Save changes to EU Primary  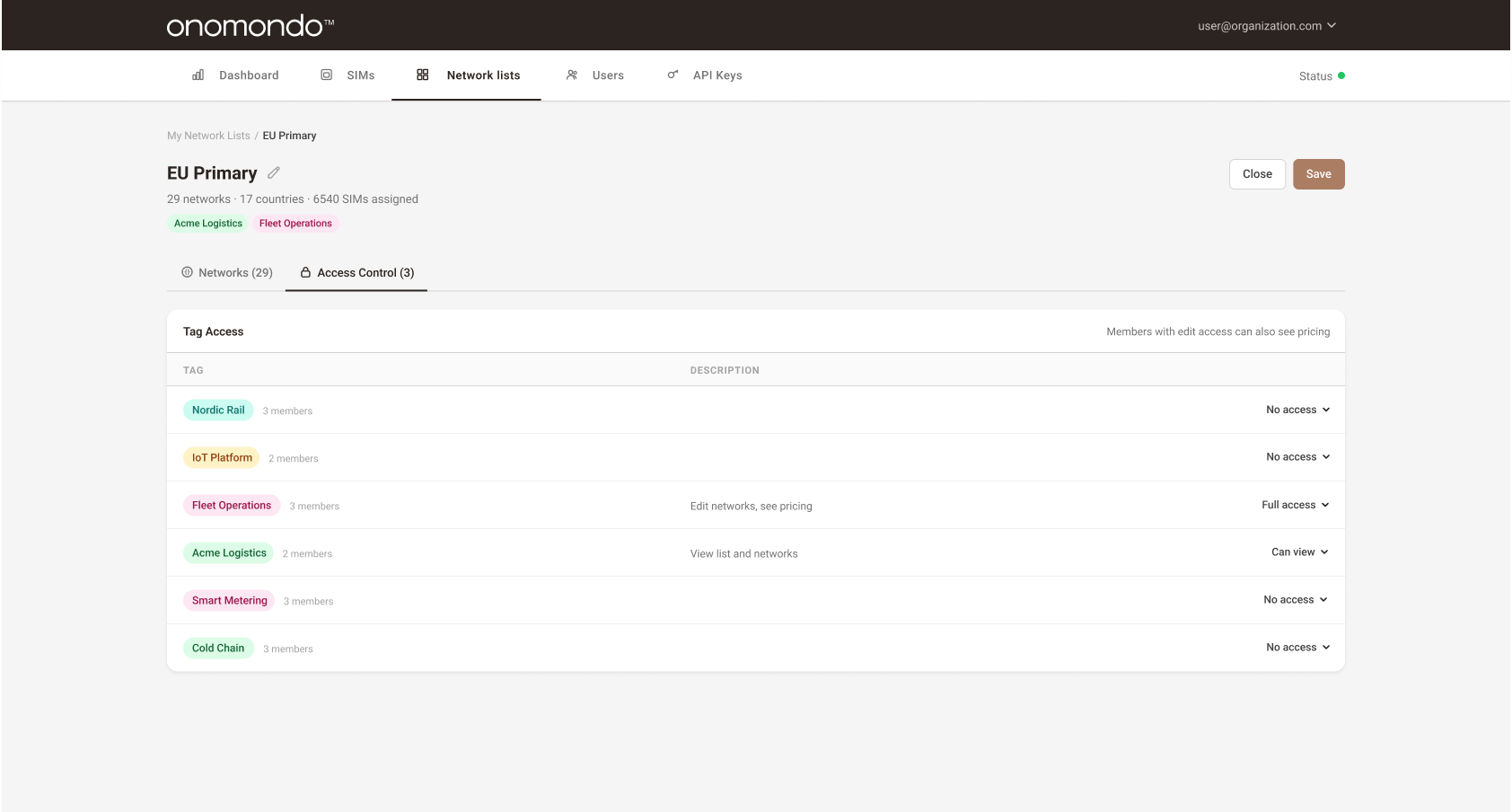point(1318,173)
